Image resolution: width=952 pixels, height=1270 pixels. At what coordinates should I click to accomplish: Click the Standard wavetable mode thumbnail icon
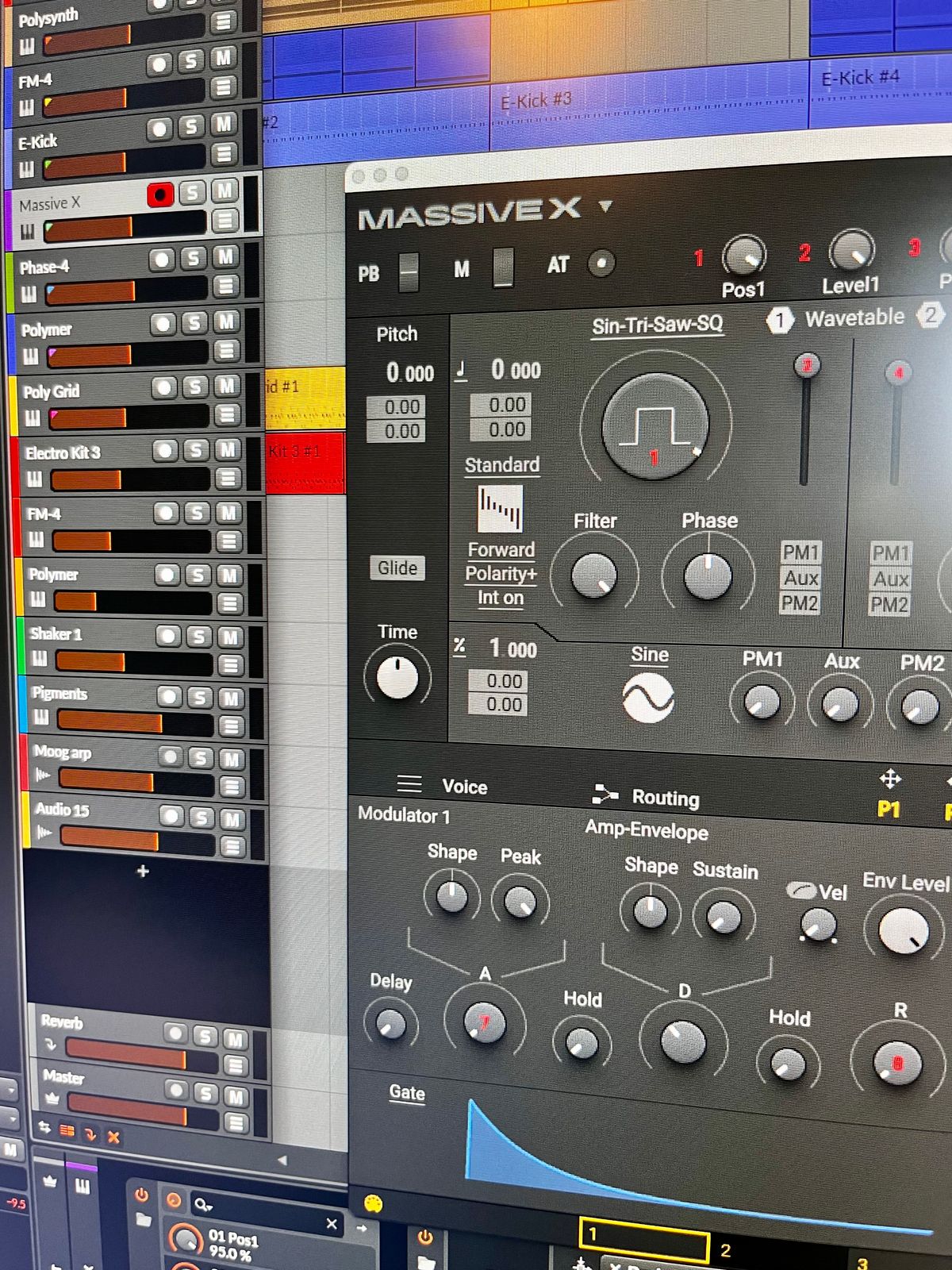[500, 509]
